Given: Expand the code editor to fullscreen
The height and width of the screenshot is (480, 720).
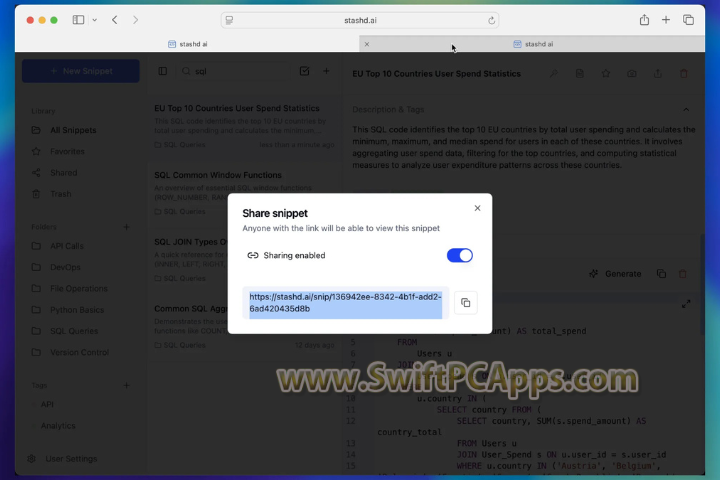Looking at the screenshot, I should click(x=686, y=304).
